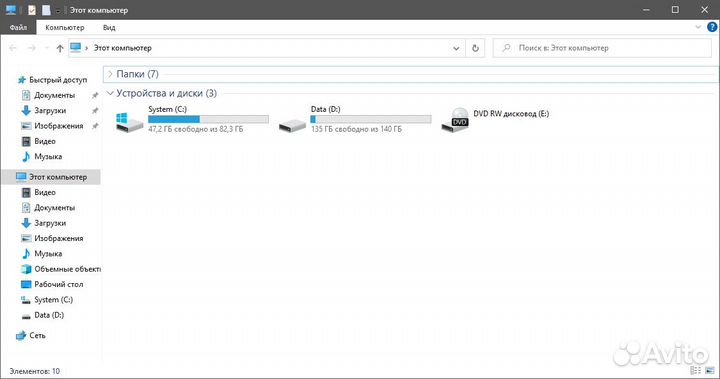Open Музыка under Быстрый доступ
The image size is (720, 379).
click(x=48, y=157)
